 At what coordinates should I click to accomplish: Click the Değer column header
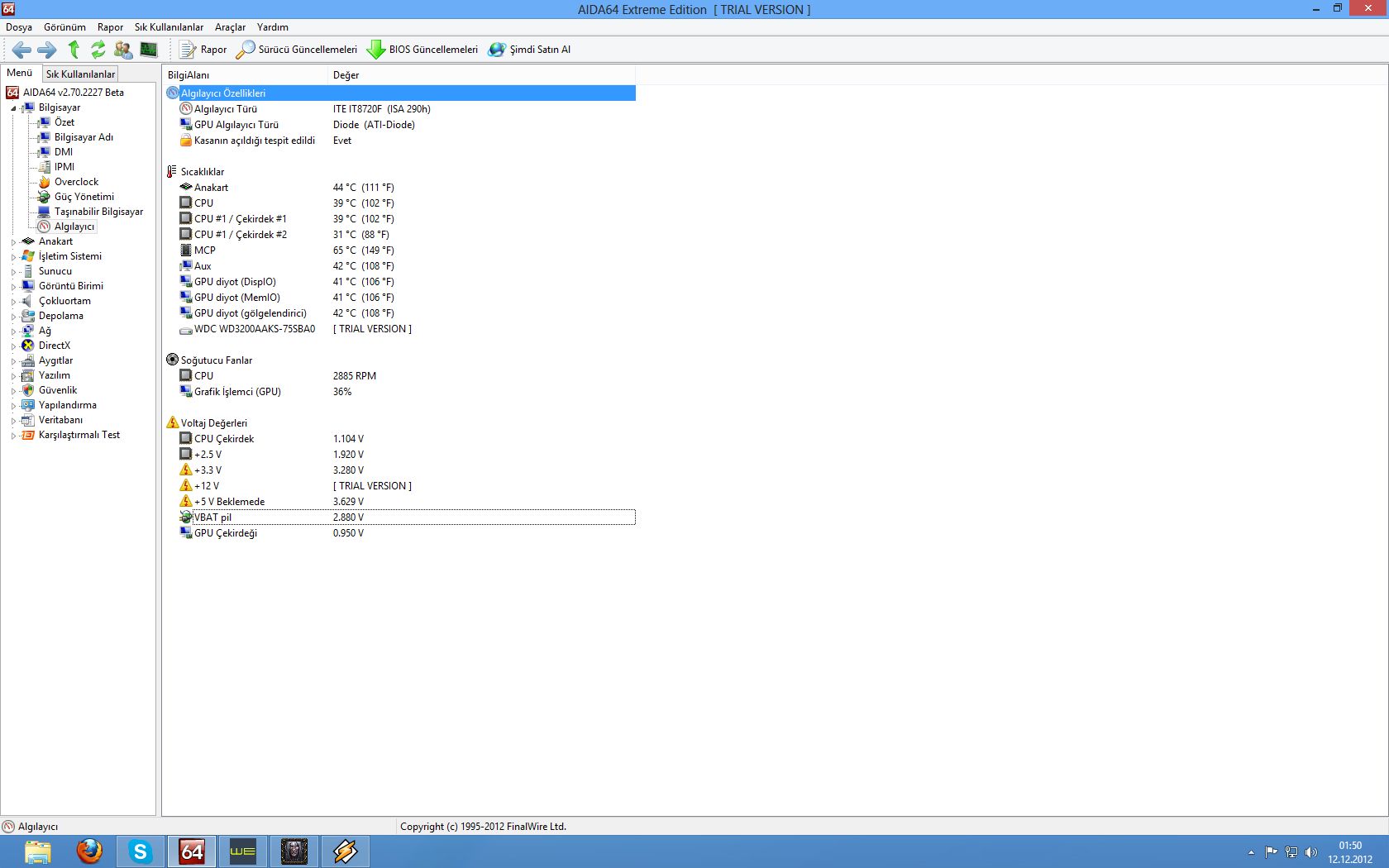coord(482,75)
